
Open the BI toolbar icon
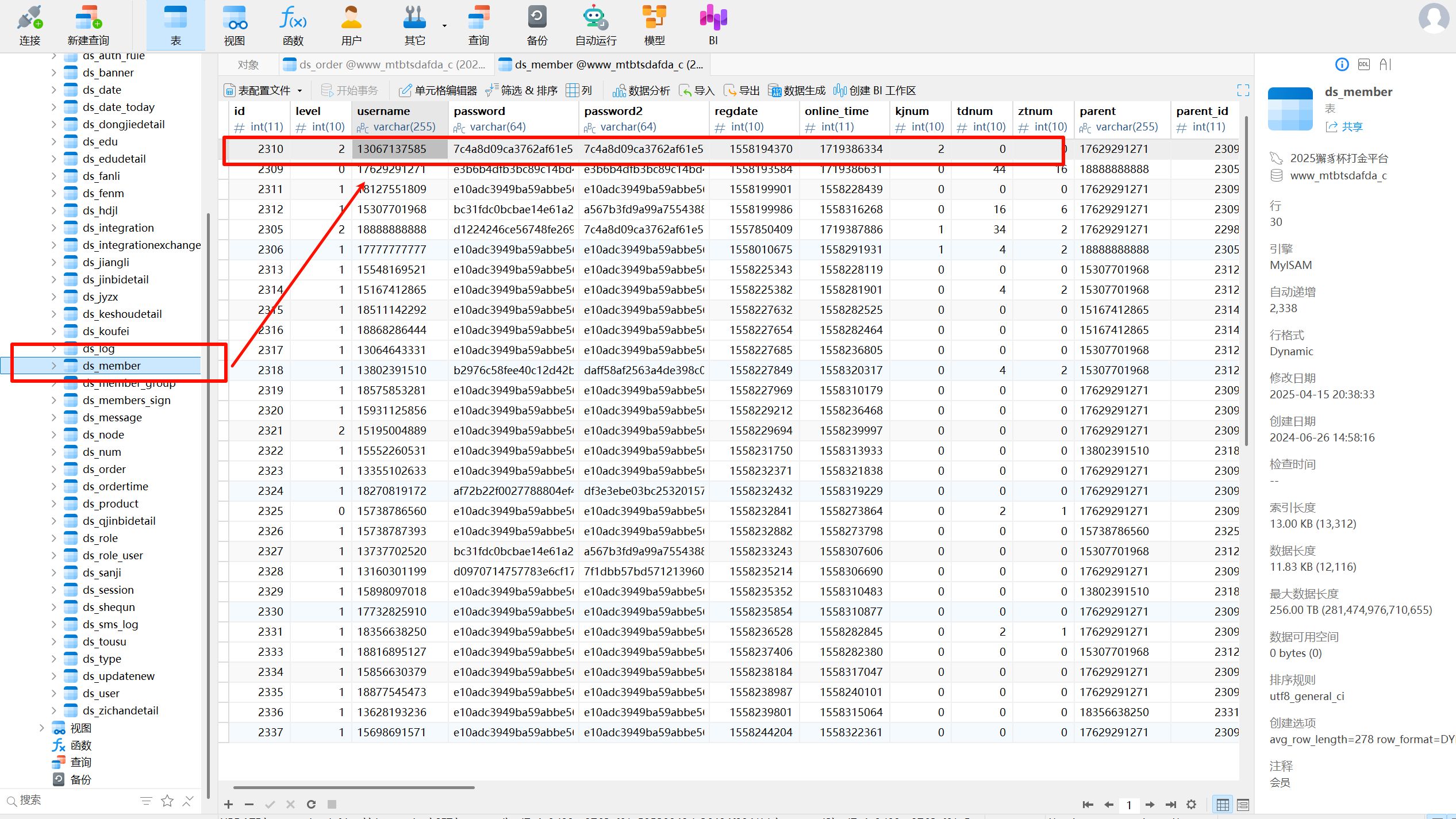pyautogui.click(x=713, y=25)
